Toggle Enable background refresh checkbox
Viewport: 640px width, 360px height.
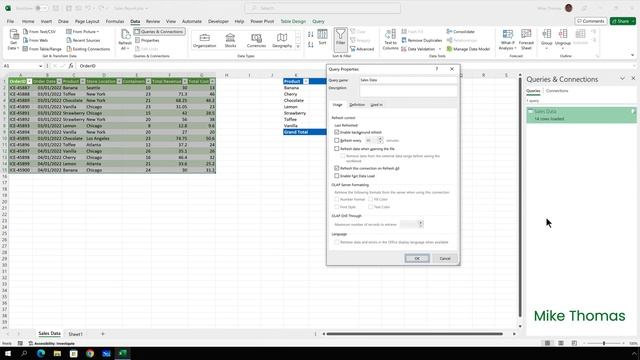pyautogui.click(x=337, y=132)
